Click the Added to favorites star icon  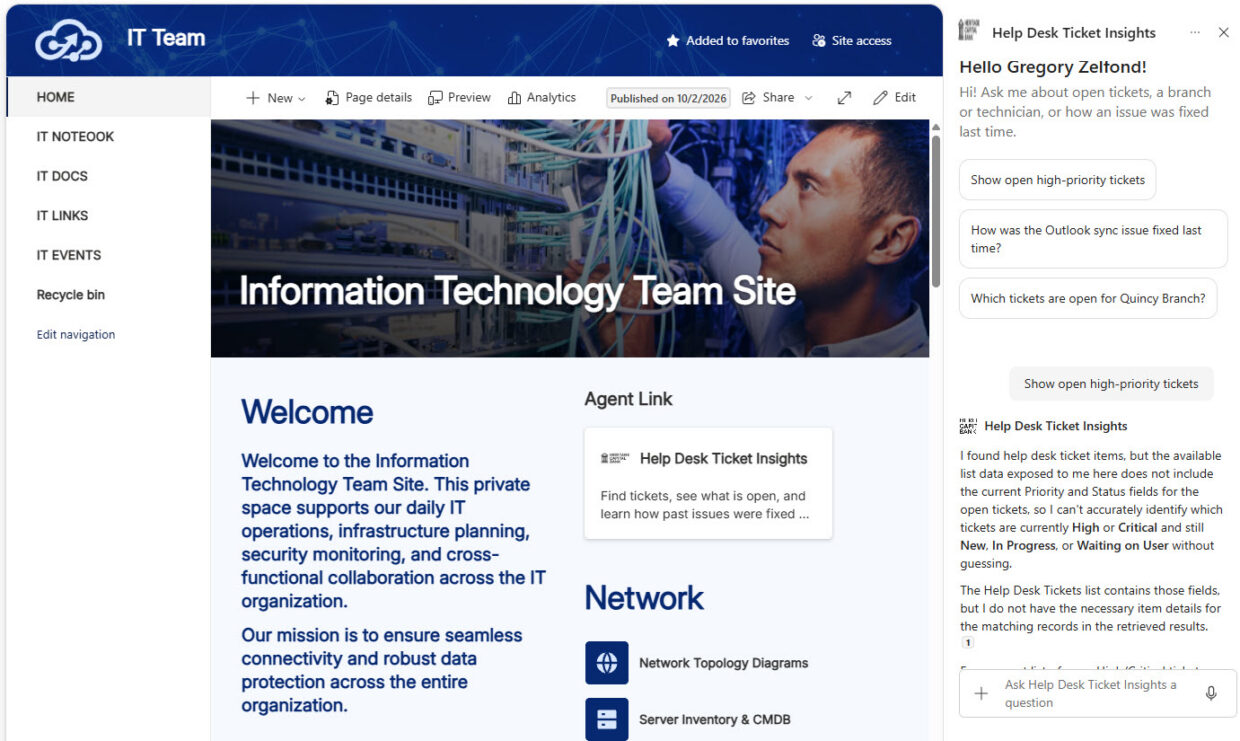[x=673, y=41]
